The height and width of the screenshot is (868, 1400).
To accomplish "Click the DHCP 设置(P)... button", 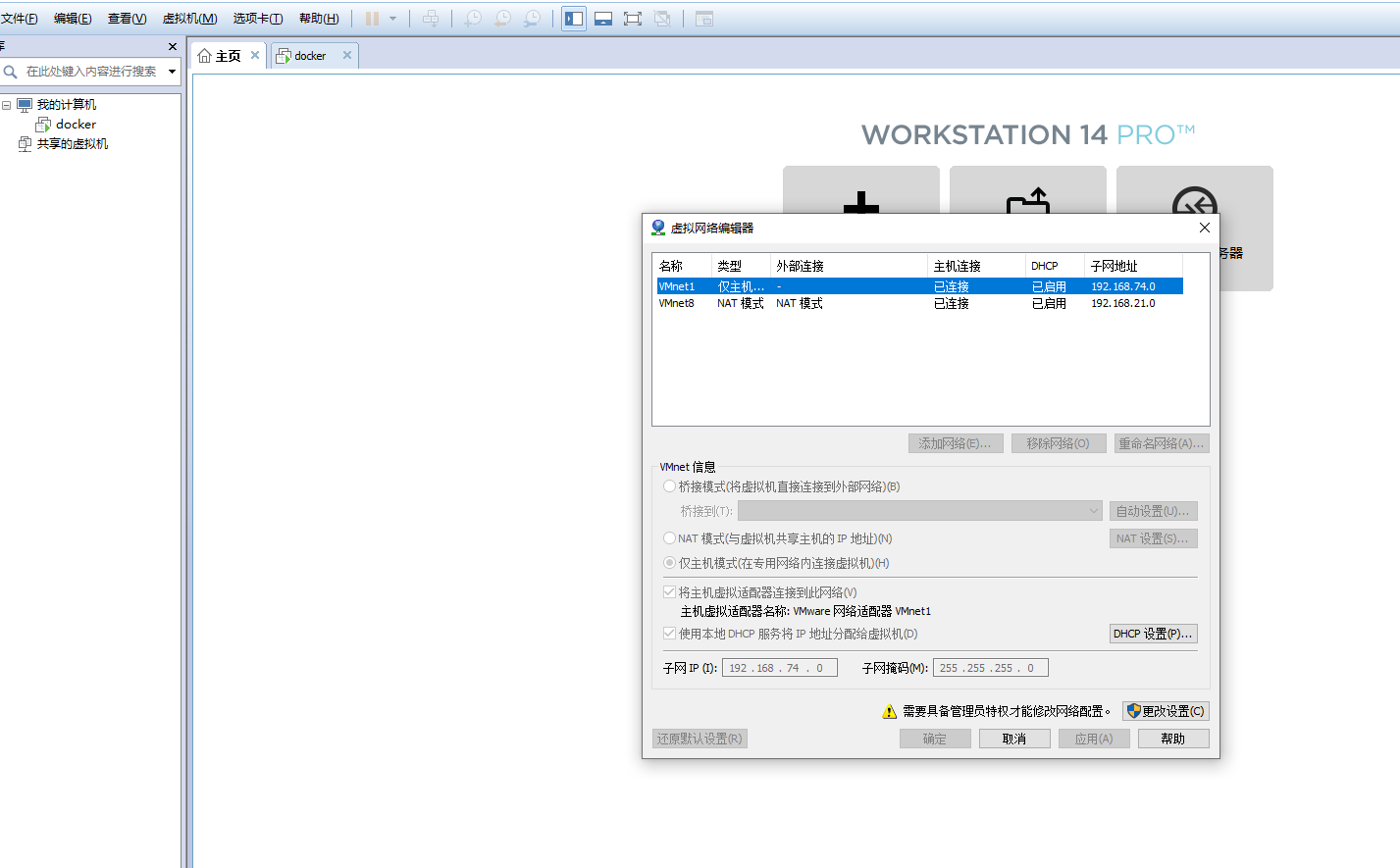I will 1154,634.
